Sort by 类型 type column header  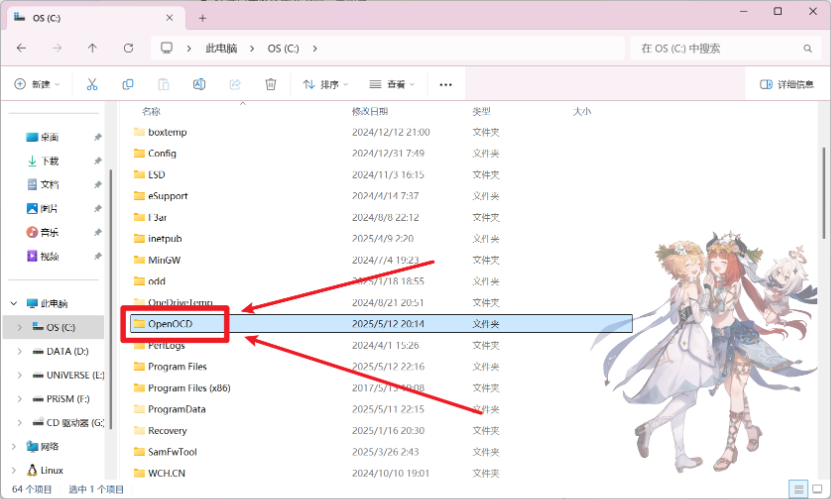tap(481, 111)
